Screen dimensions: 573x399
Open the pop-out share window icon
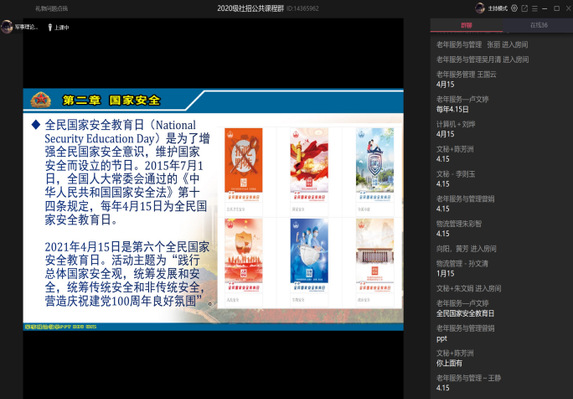click(x=525, y=8)
